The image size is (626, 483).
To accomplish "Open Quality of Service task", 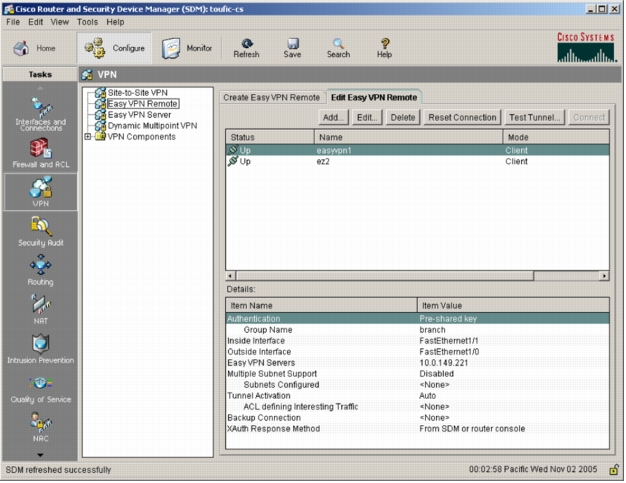I will coord(40,388).
